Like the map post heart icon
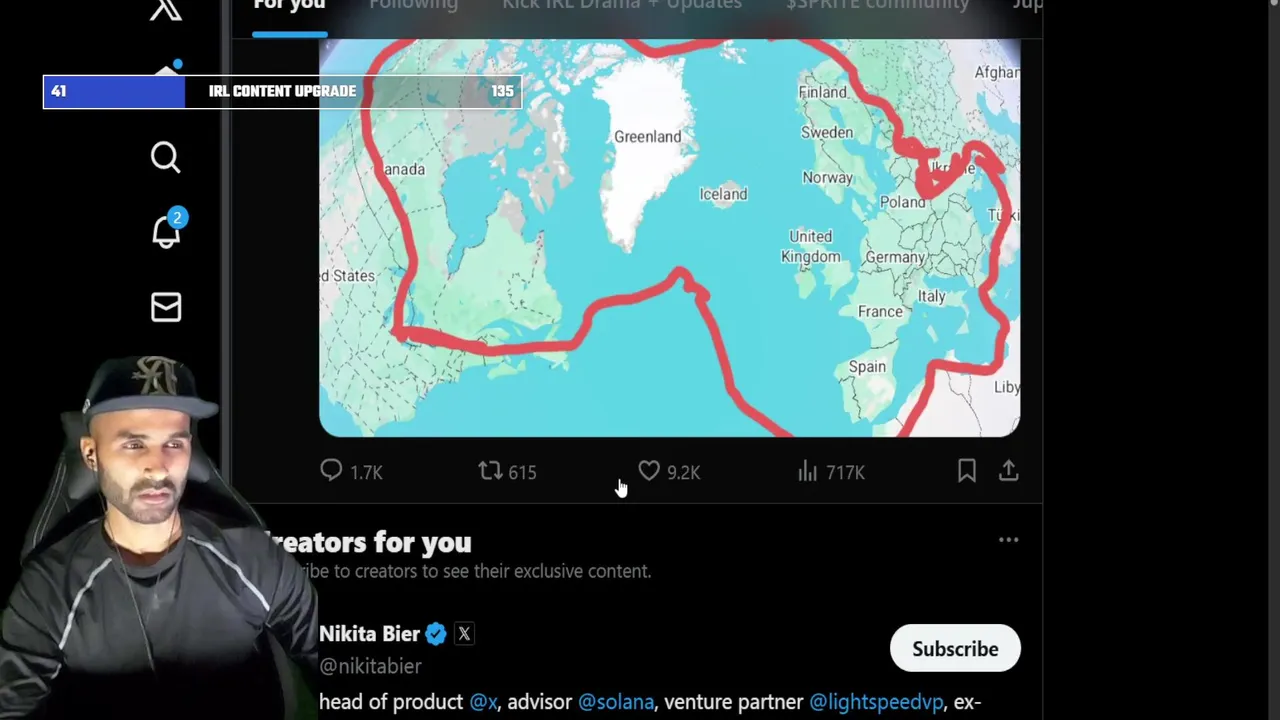Screen dimensions: 1280x720 point(649,471)
